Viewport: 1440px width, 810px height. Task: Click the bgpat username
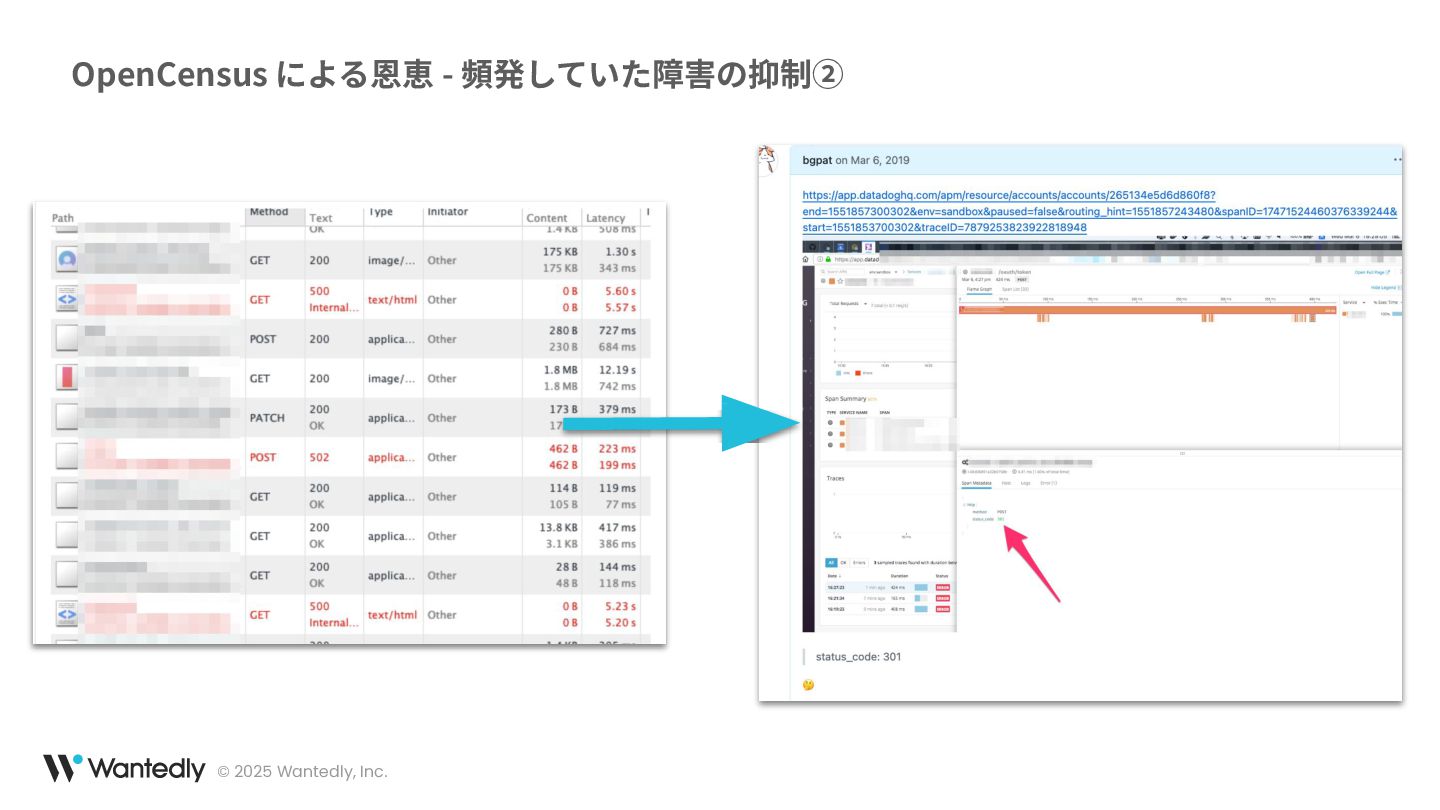(x=817, y=160)
